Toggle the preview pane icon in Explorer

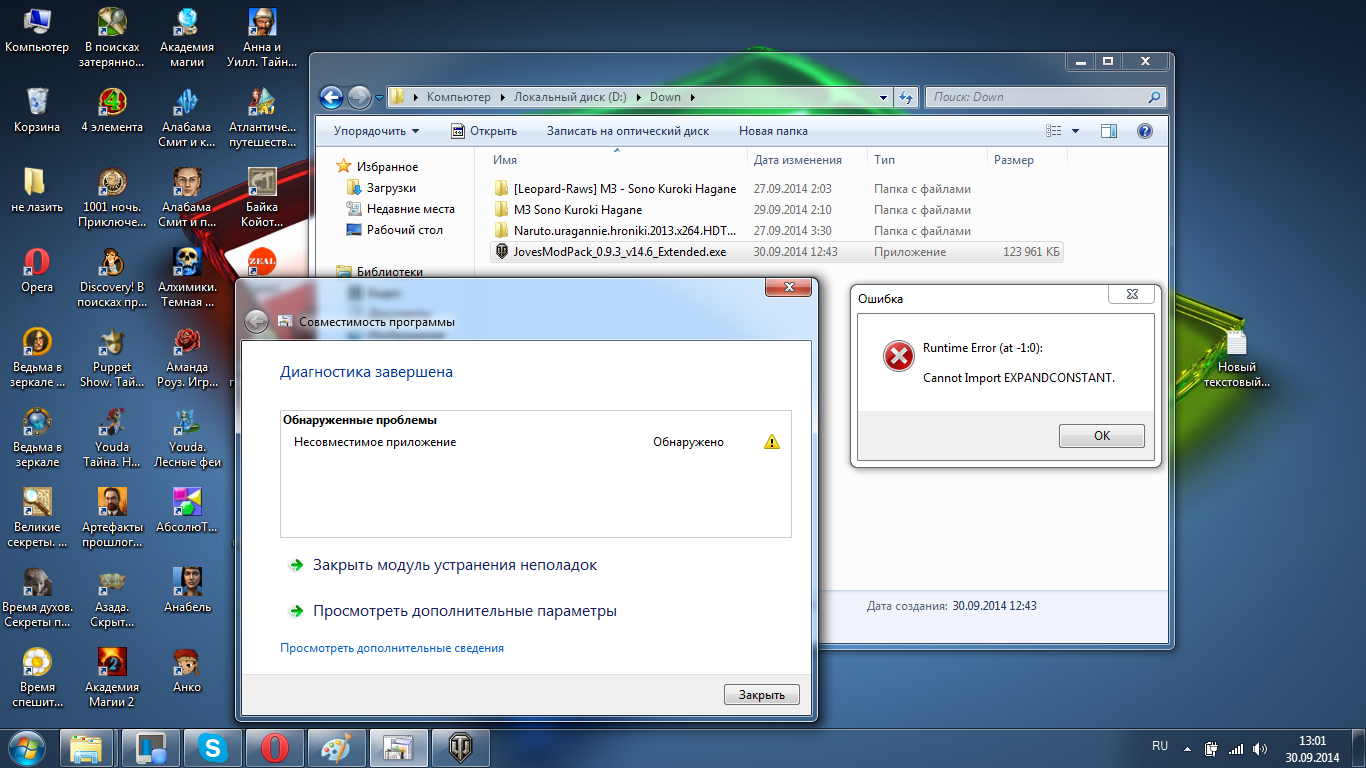1108,131
